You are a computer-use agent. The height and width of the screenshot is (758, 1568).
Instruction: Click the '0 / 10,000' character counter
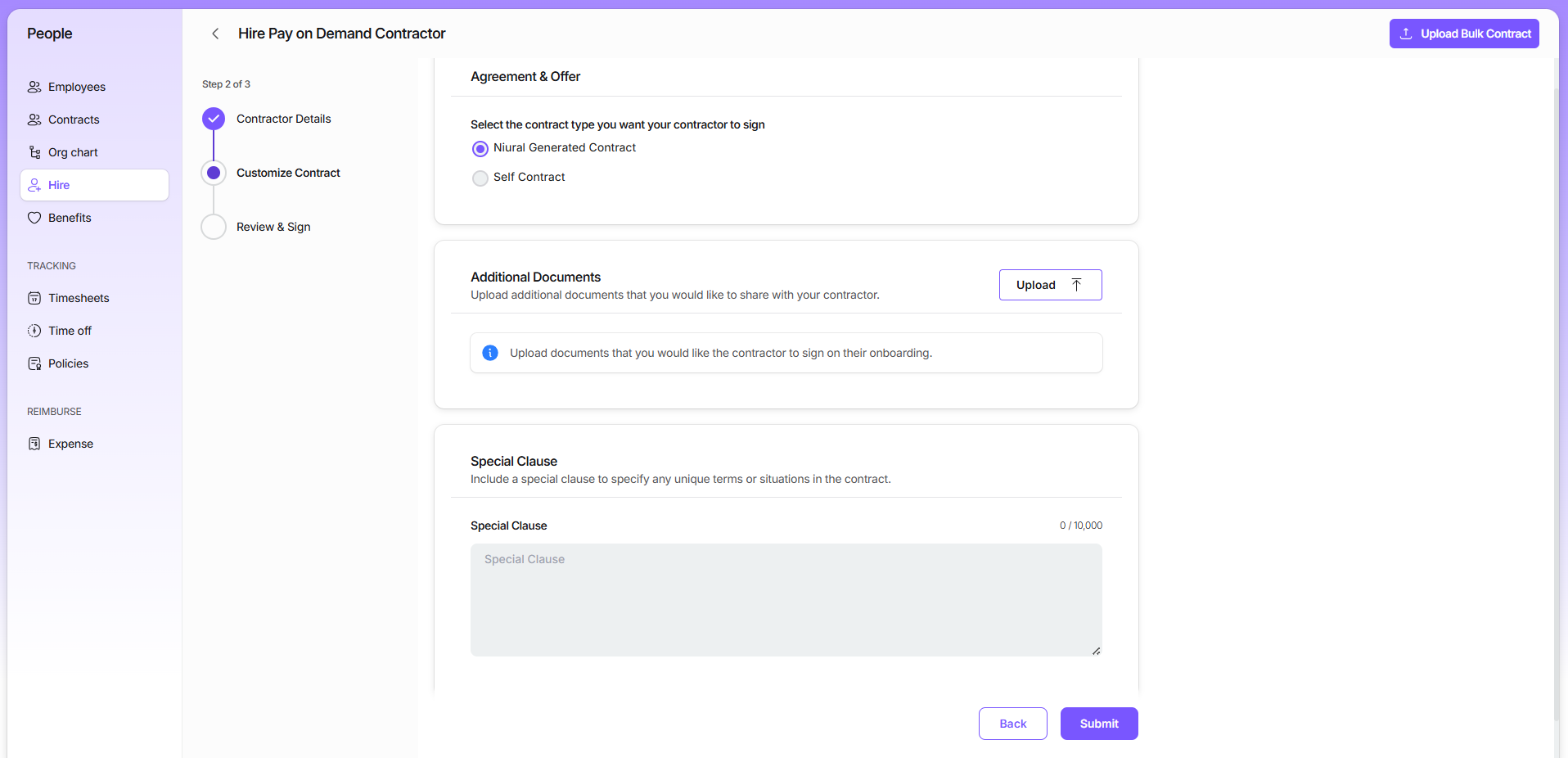coord(1081,526)
